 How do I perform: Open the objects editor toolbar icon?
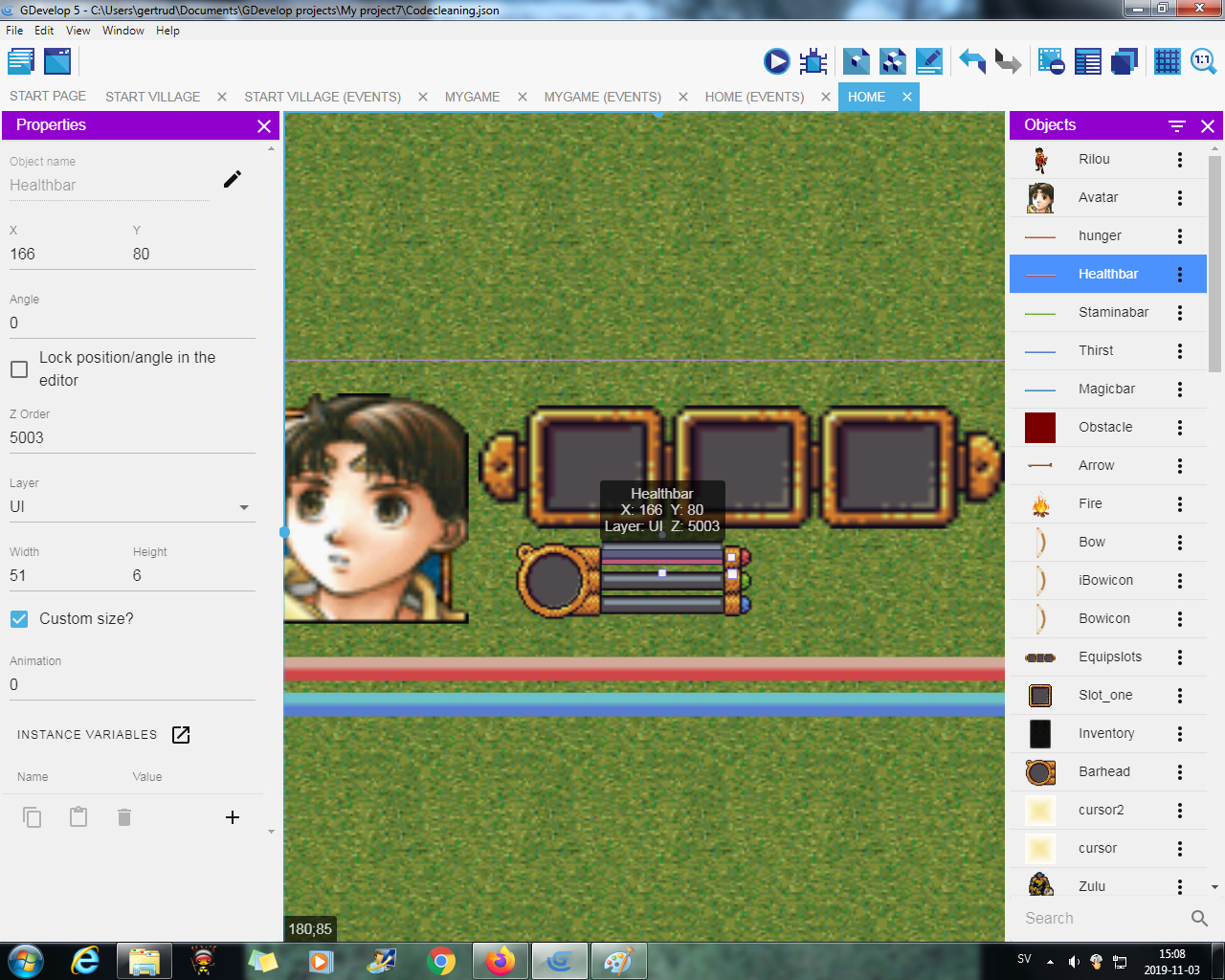[x=857, y=62]
